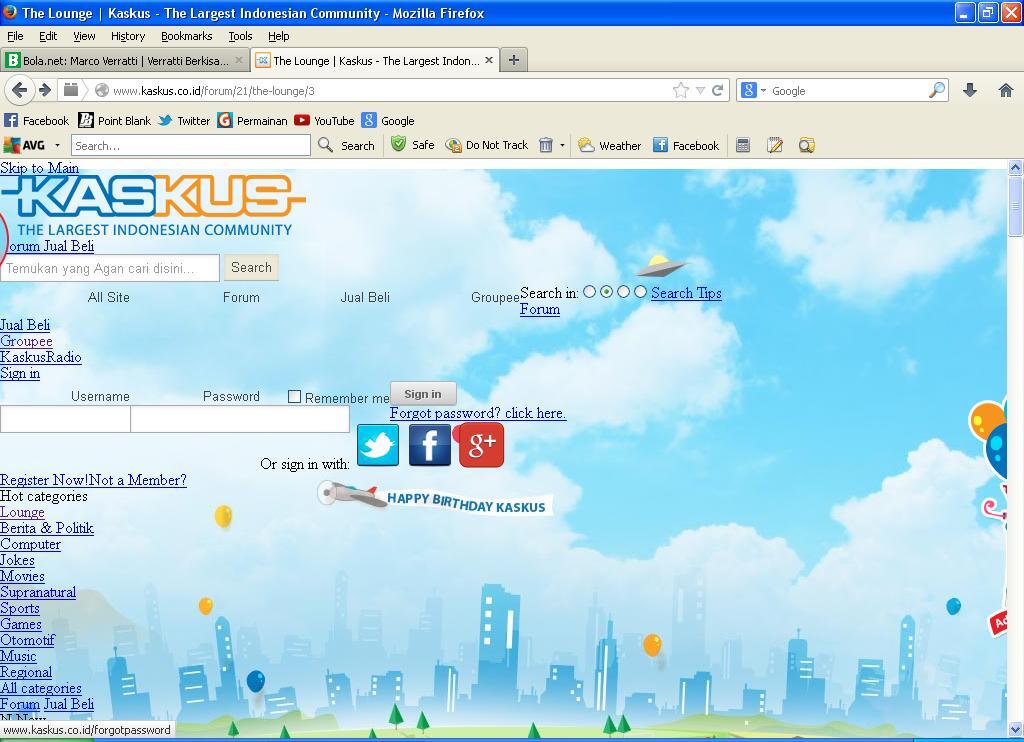1024x742 pixels.
Task: Open the Tools menu
Action: [240, 36]
